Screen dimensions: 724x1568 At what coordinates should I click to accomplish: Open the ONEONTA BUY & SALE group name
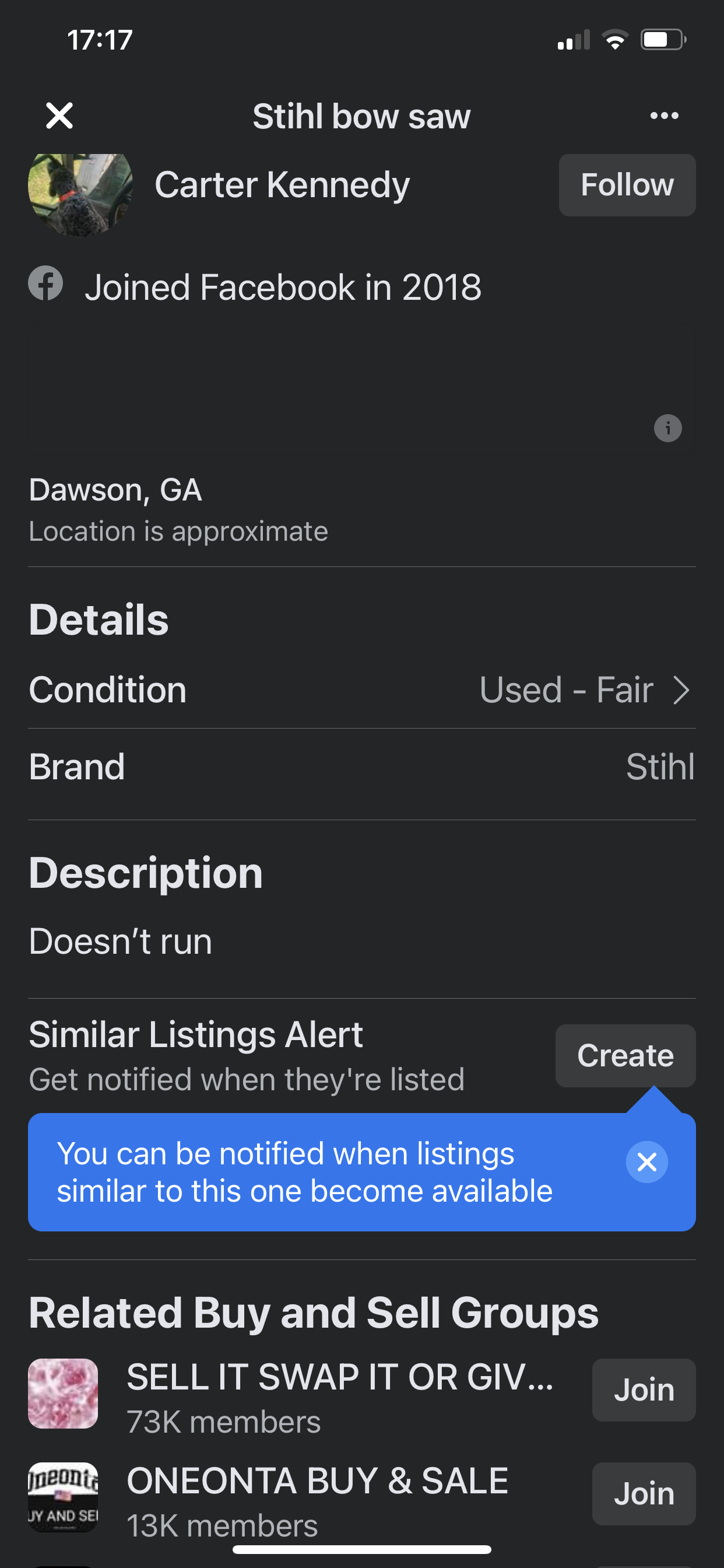[x=318, y=1480]
